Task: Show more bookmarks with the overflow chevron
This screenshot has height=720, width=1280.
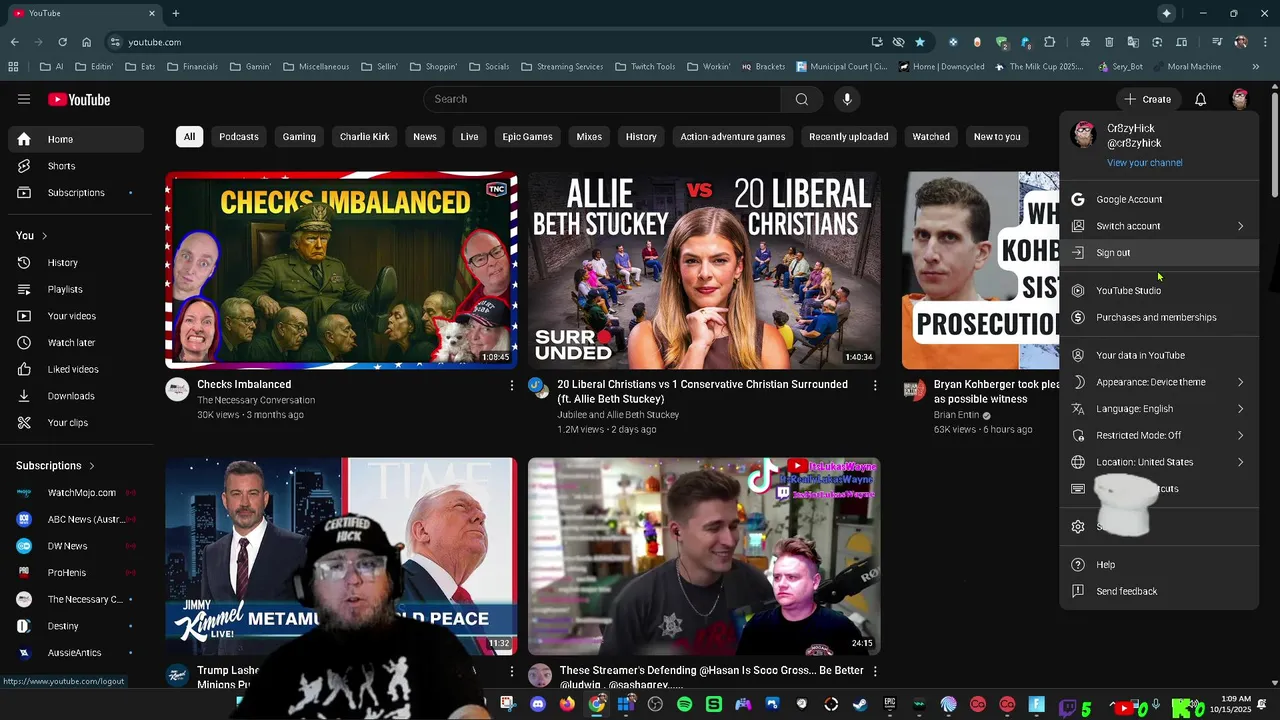Action: (x=1256, y=67)
